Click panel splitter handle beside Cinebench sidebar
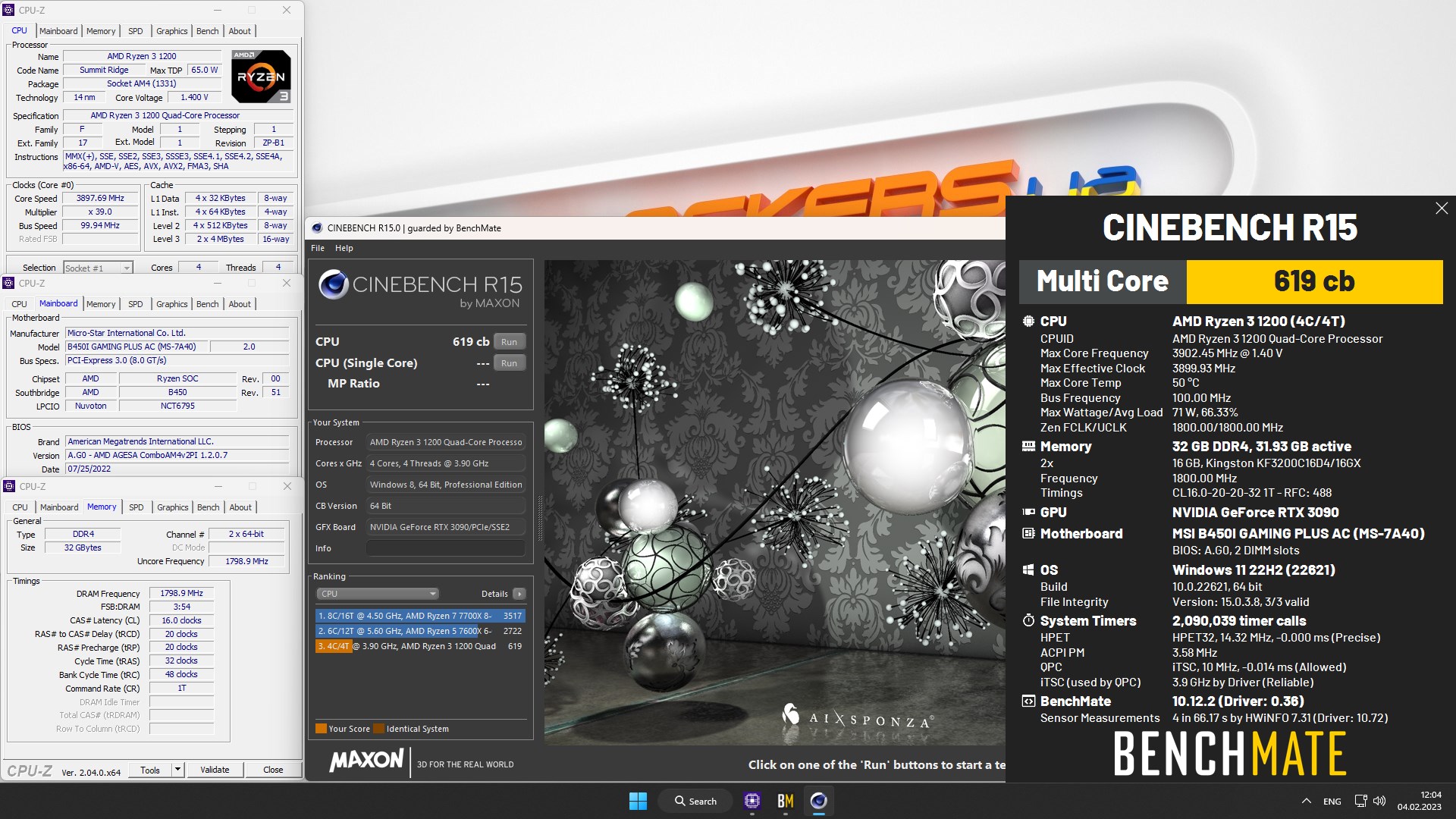Image resolution: width=1456 pixels, height=819 pixels. [x=539, y=519]
